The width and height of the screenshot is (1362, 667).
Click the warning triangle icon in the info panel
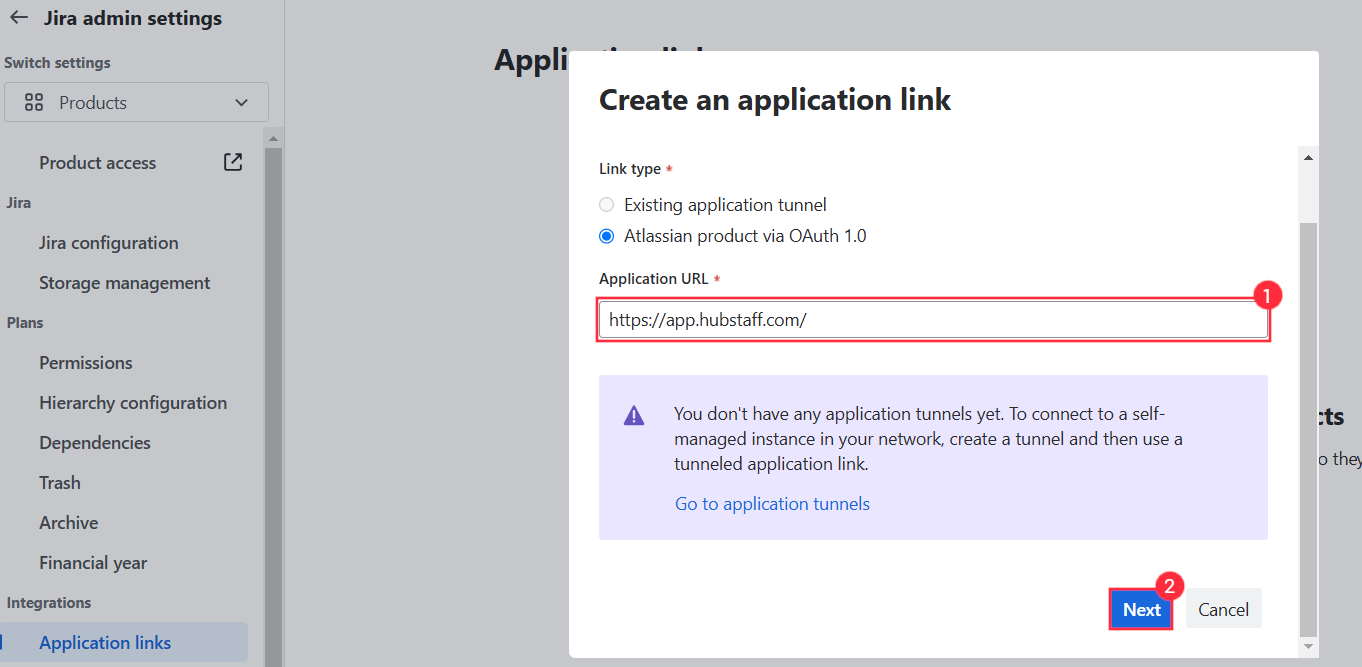[x=634, y=416]
